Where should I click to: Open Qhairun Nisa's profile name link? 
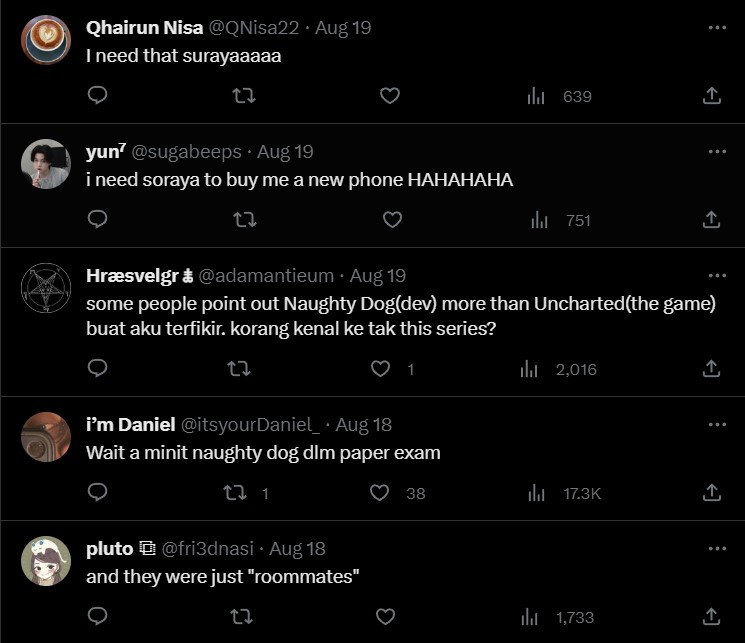[x=145, y=28]
